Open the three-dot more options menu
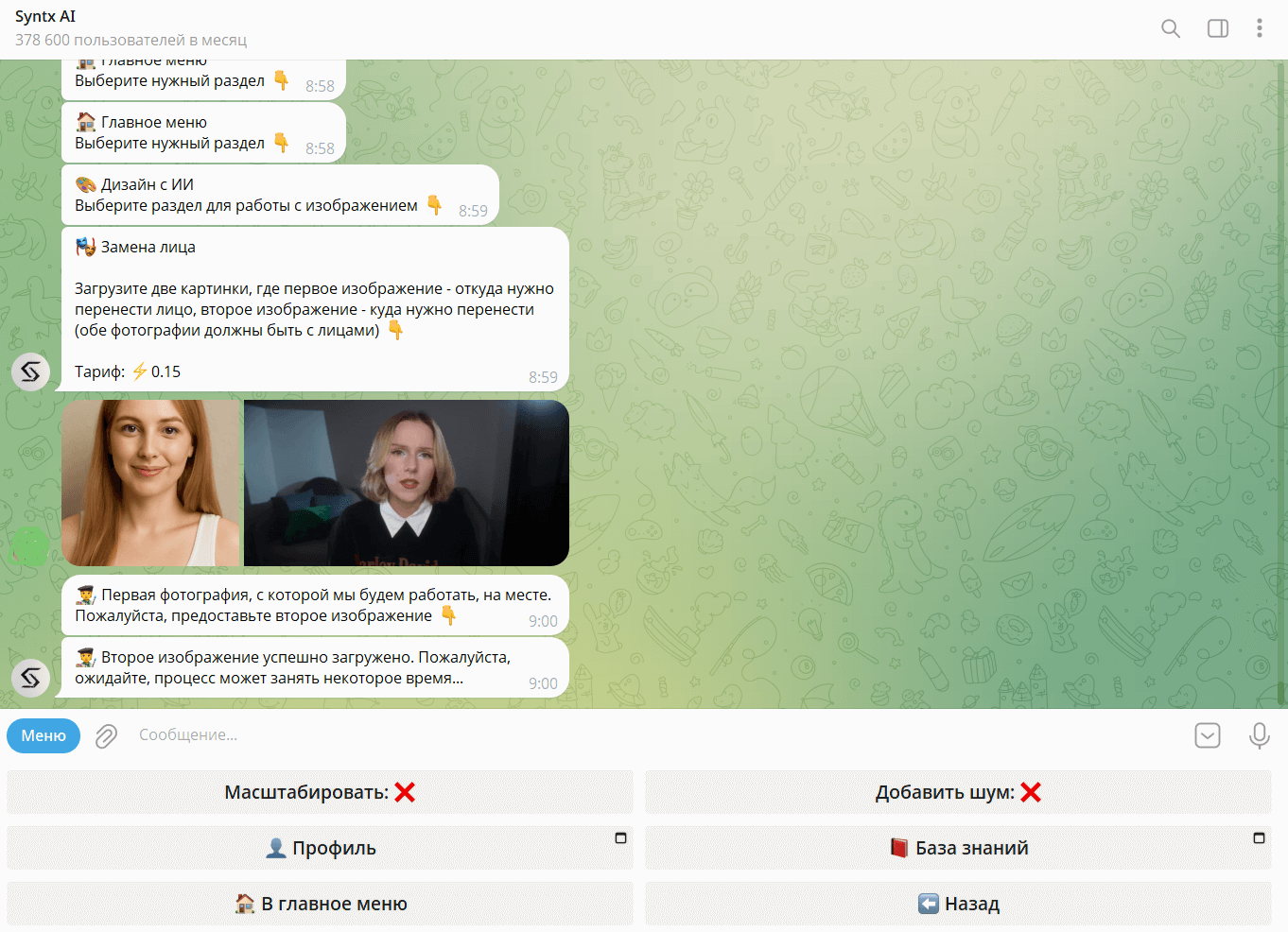This screenshot has width=1288, height=932. pos(1260,28)
